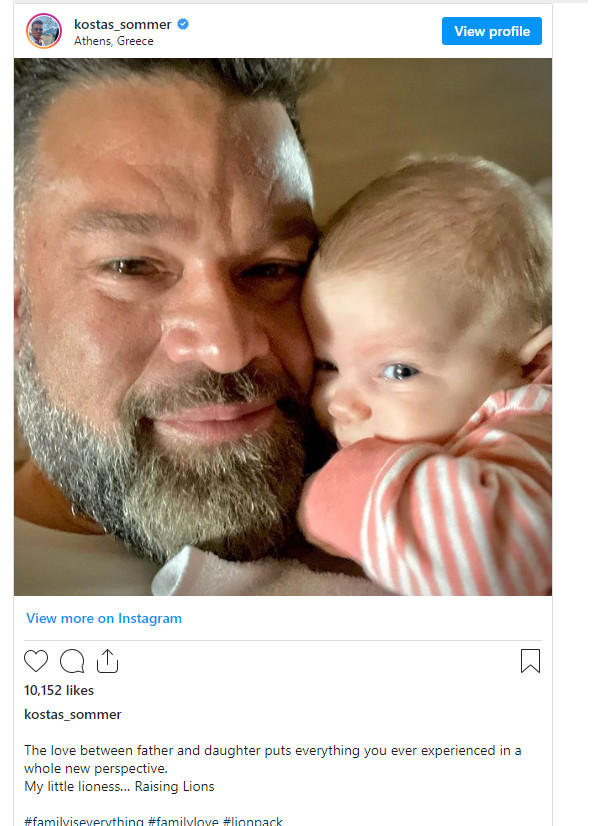
Task: Open comments via the speech bubble icon
Action: [72, 661]
